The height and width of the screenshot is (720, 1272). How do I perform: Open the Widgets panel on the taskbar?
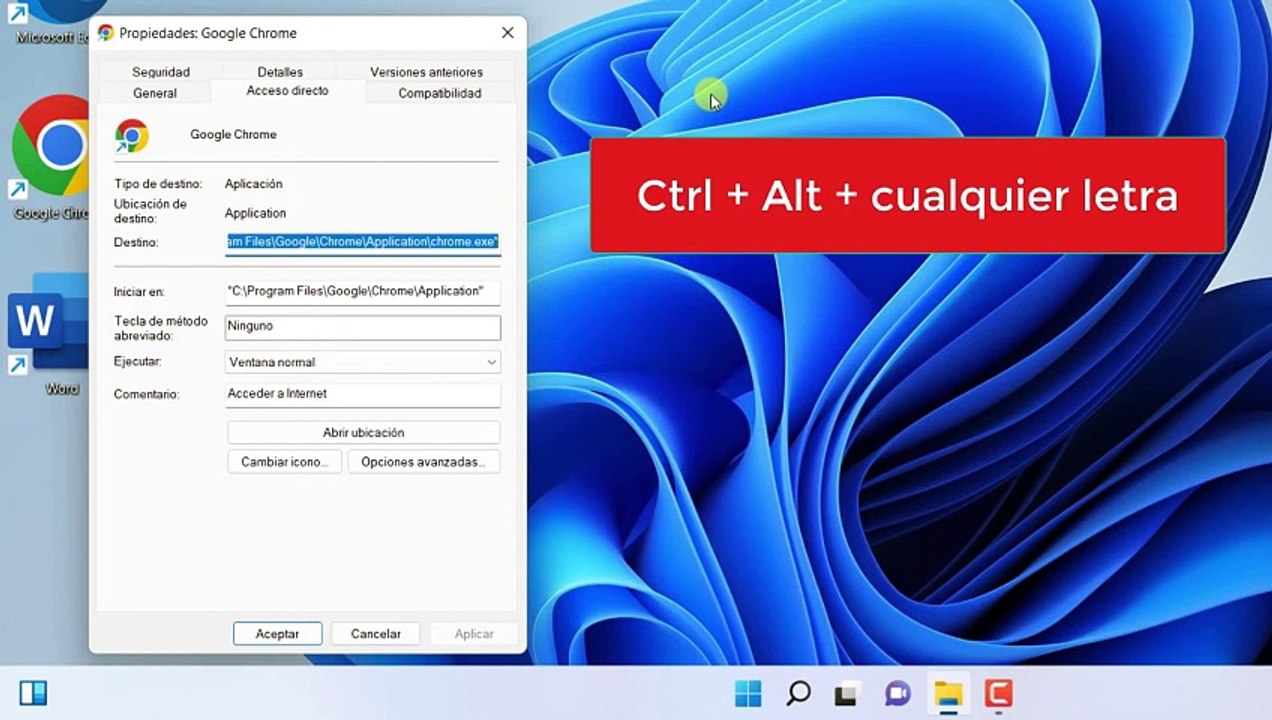33,693
